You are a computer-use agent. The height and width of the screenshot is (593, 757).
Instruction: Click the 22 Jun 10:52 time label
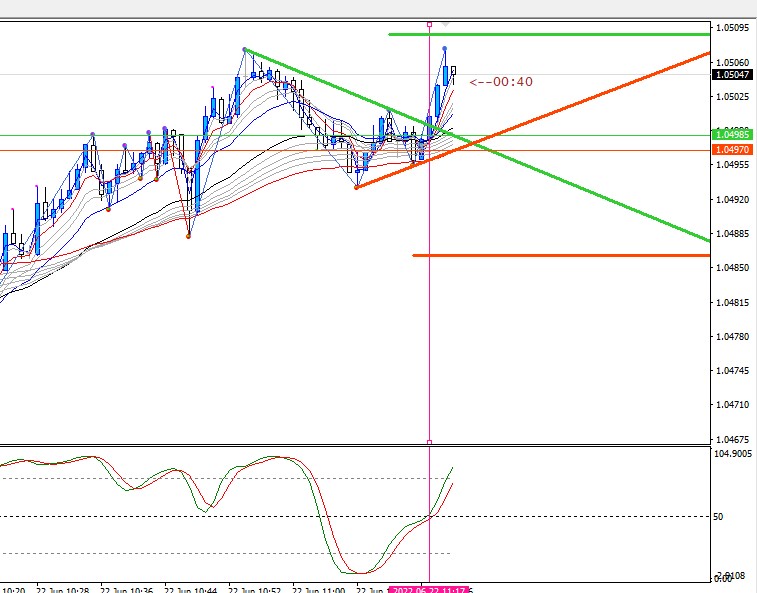coord(254,590)
